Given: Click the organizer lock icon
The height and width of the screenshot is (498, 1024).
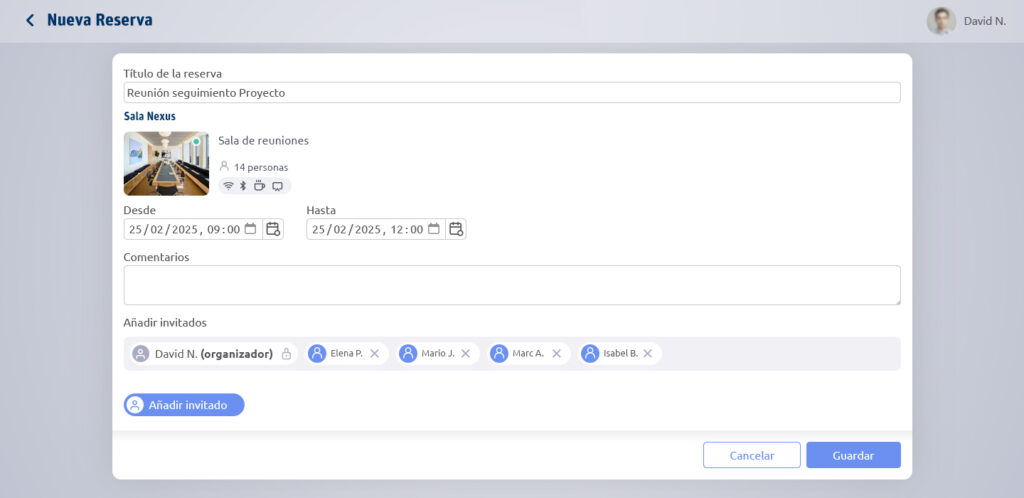Looking at the screenshot, I should [x=286, y=354].
